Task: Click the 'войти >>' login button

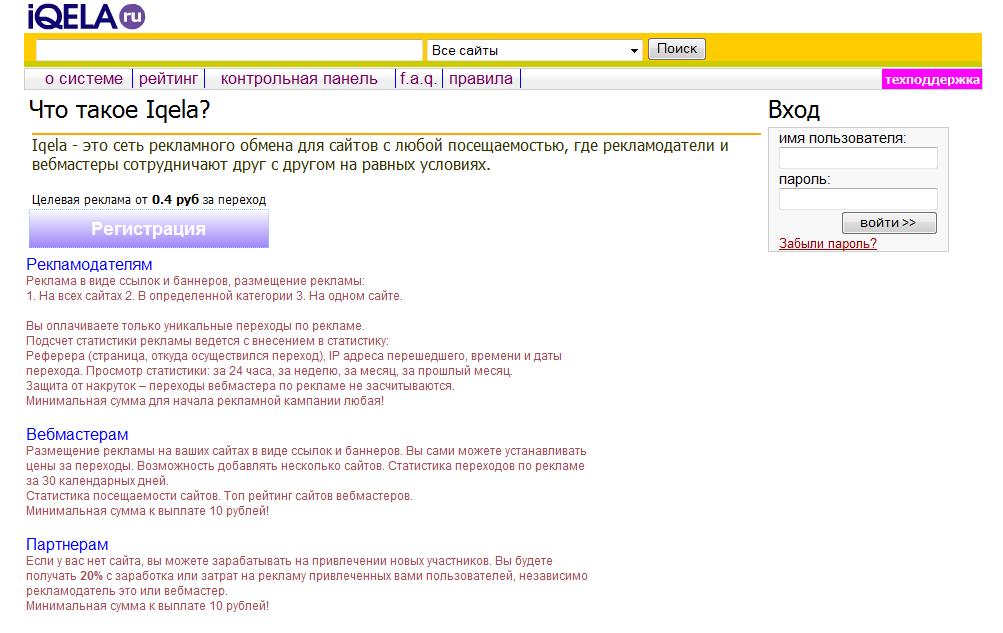Action: click(x=889, y=223)
